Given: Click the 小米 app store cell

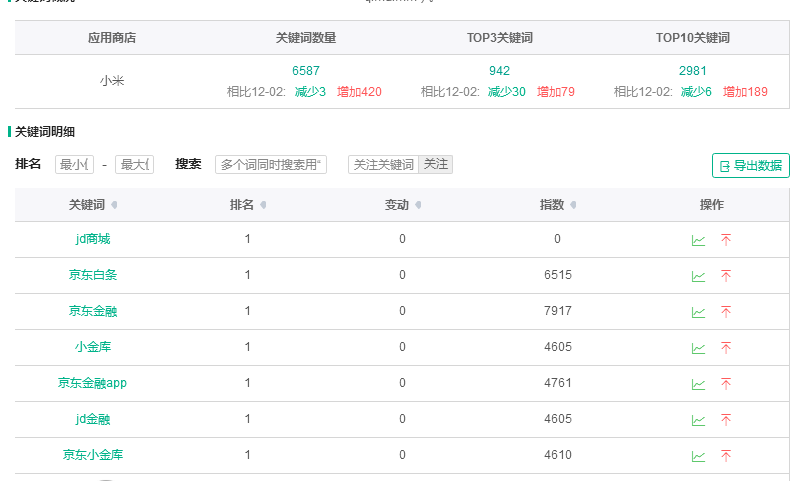Looking at the screenshot, I should [x=112, y=81].
